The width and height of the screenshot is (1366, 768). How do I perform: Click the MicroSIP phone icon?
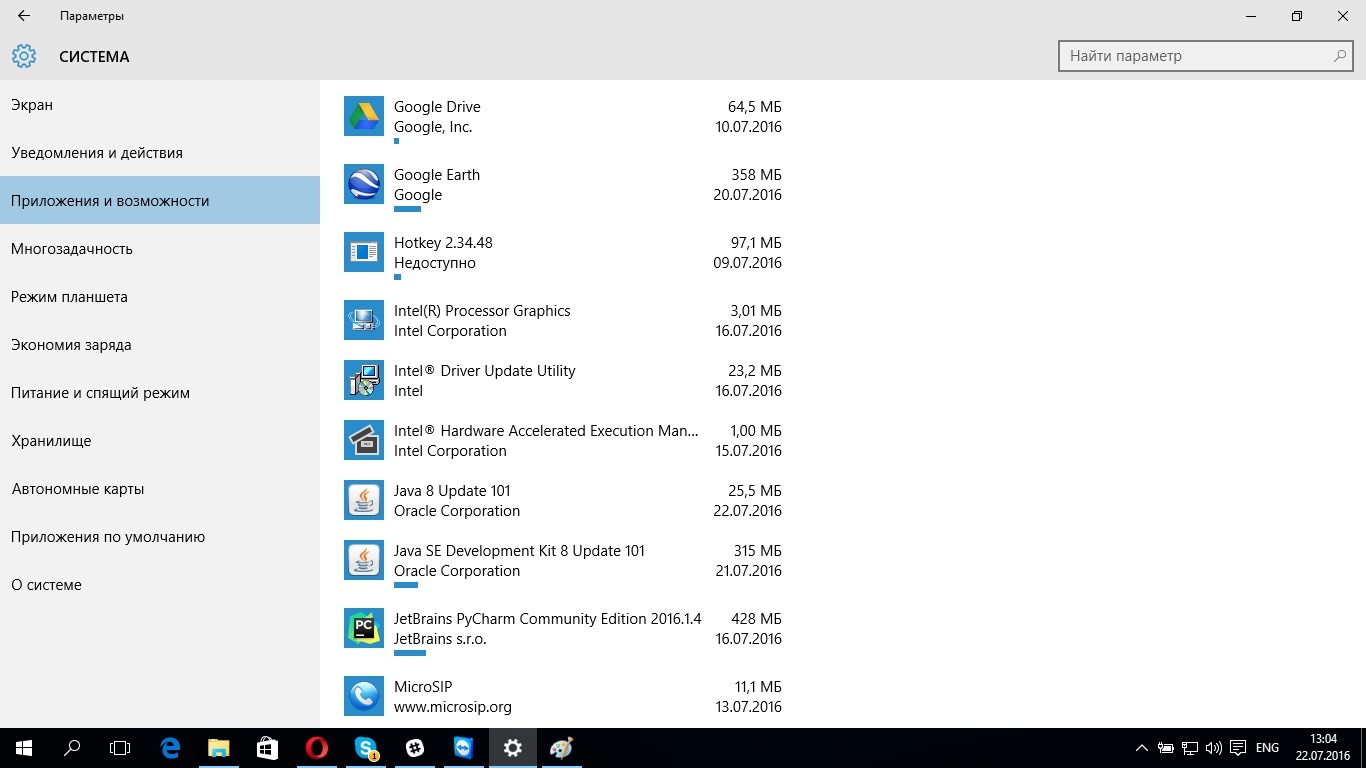(364, 696)
